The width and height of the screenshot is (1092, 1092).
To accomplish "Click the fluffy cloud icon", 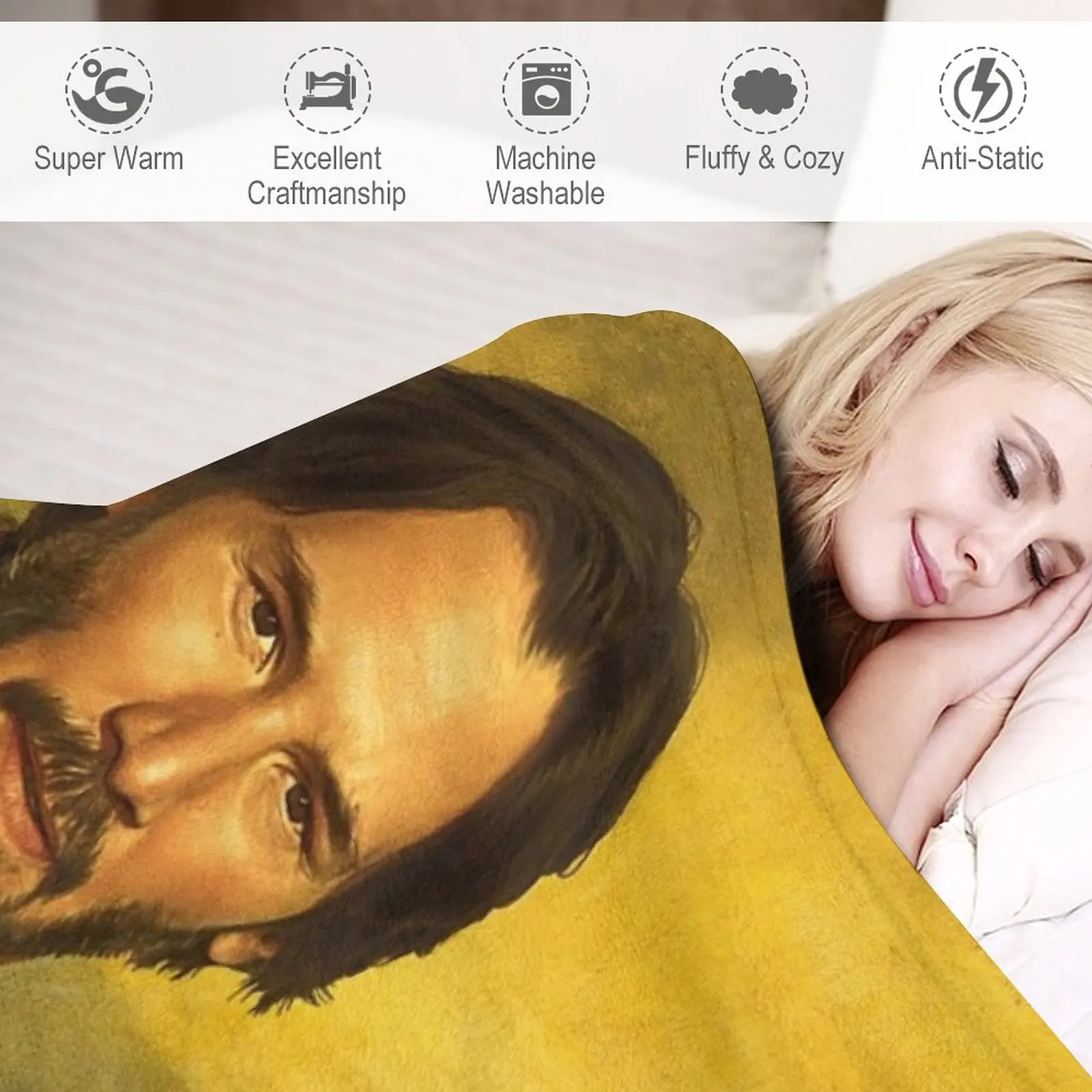I will pyautogui.click(x=764, y=90).
